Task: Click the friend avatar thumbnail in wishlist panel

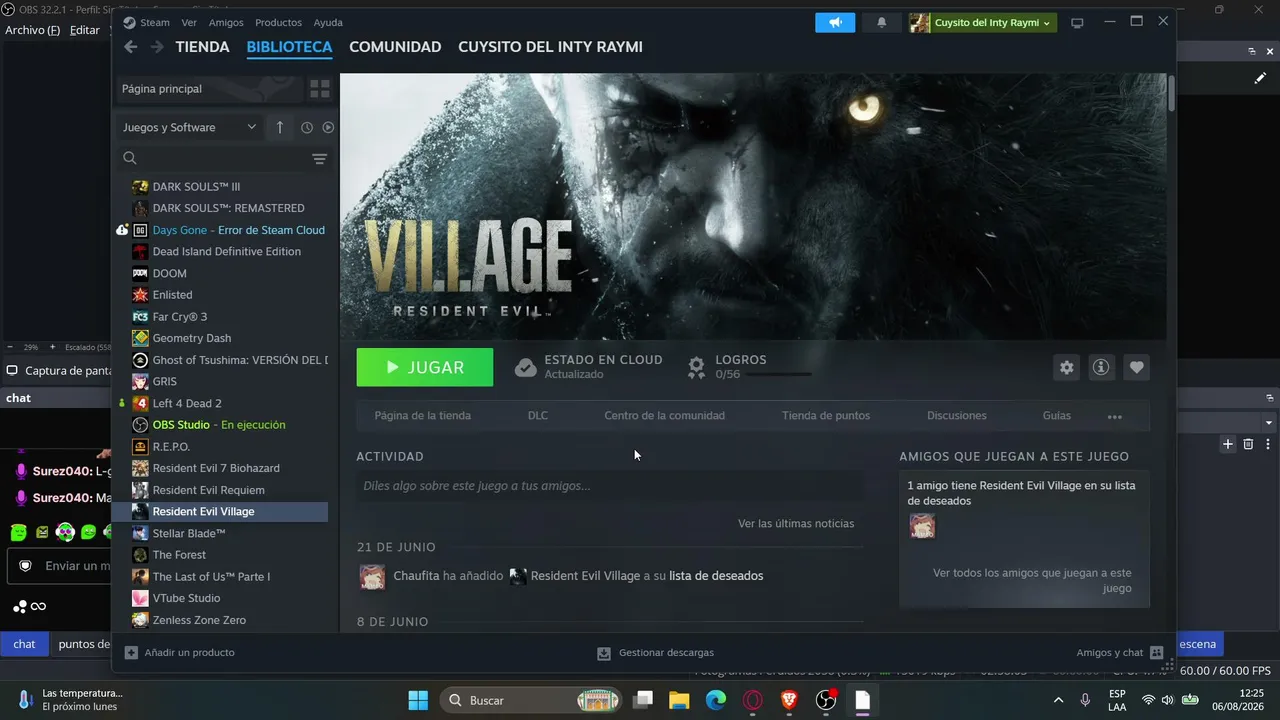Action: point(922,526)
